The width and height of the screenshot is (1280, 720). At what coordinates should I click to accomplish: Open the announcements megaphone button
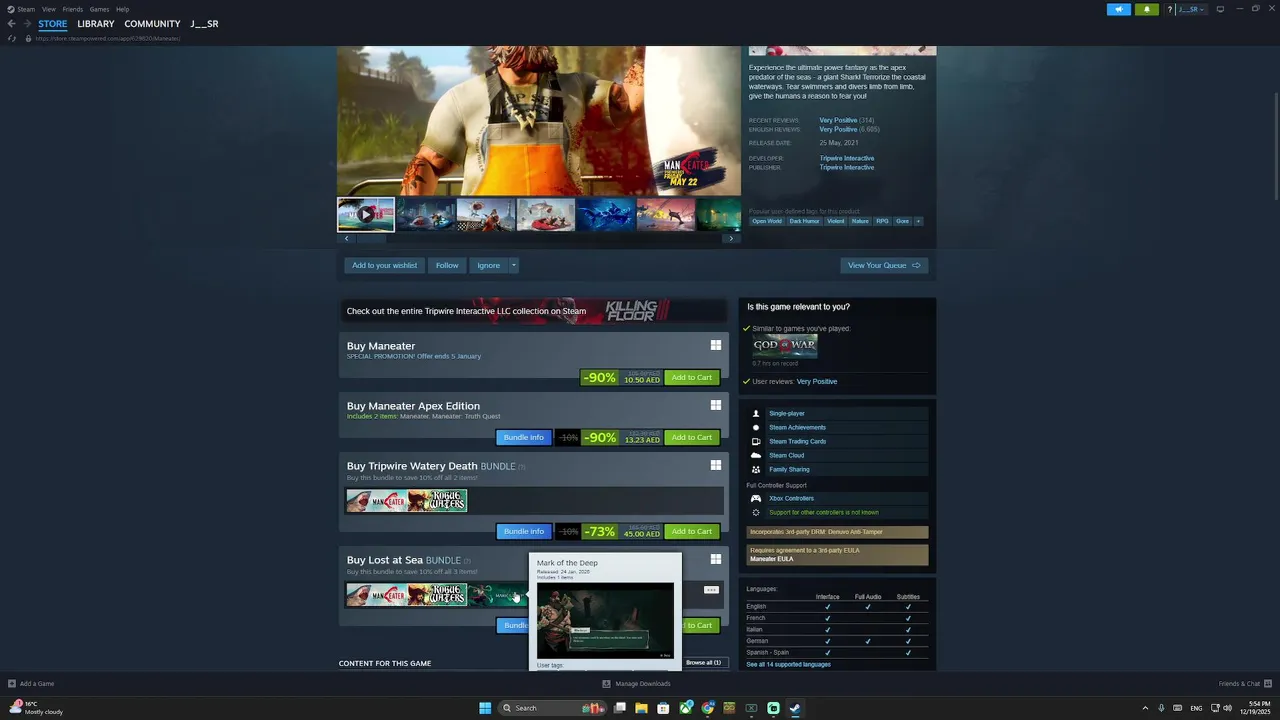[x=1119, y=9]
